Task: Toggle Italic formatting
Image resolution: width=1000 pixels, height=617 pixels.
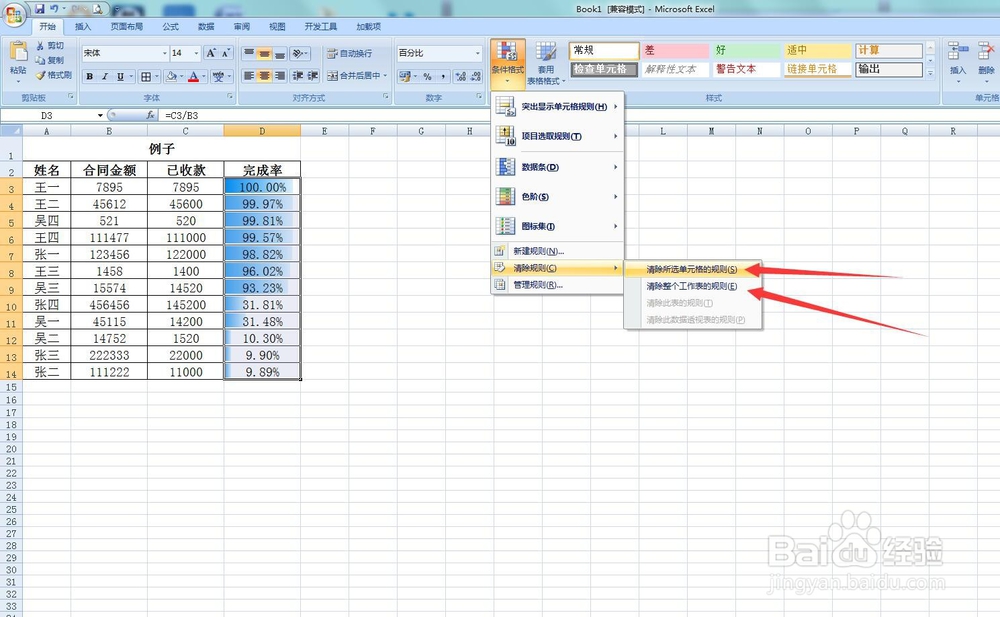Action: coord(105,77)
